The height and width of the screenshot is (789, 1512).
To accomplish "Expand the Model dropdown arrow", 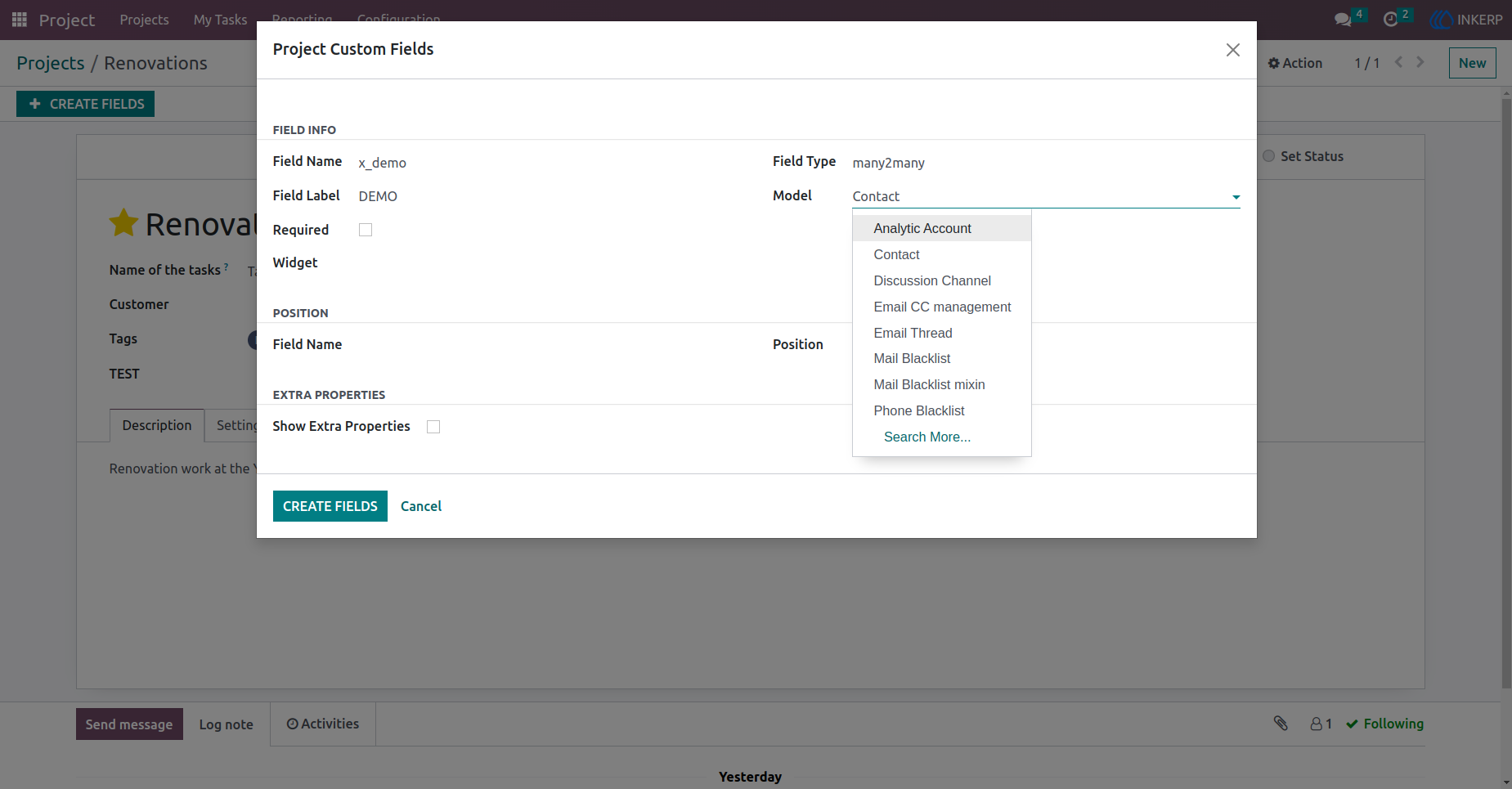I will 1236,197.
